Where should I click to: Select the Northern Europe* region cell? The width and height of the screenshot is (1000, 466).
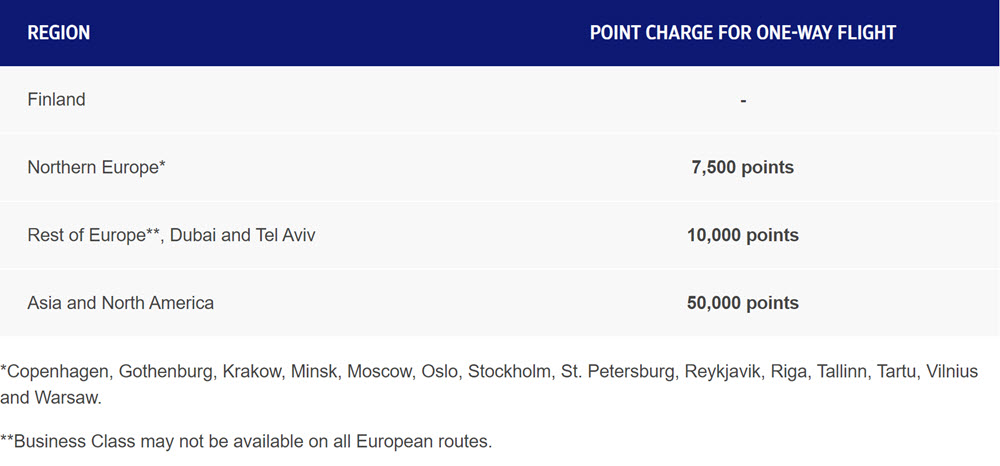tap(96, 167)
